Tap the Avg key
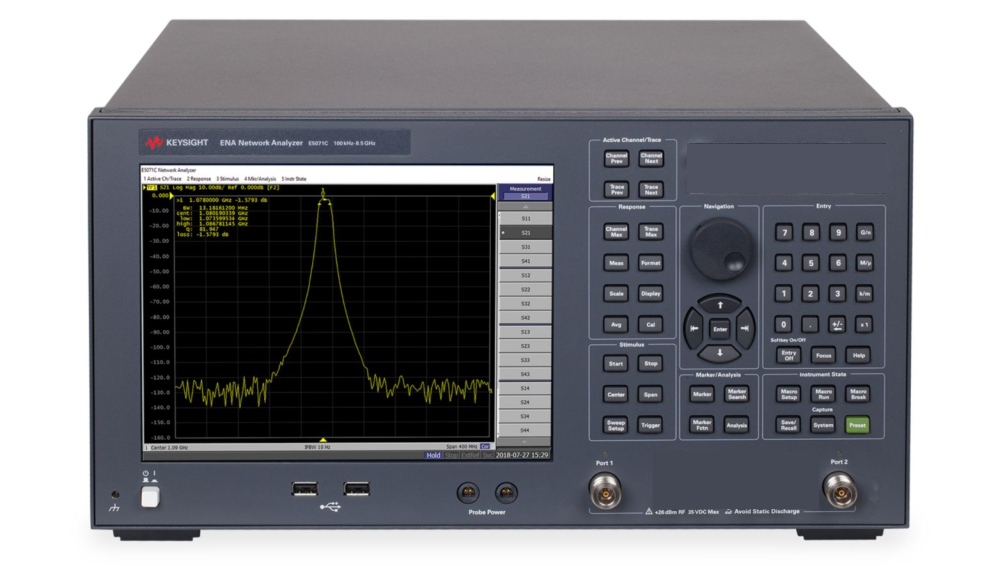Image resolution: width=1005 pixels, height=566 pixels. click(x=617, y=324)
